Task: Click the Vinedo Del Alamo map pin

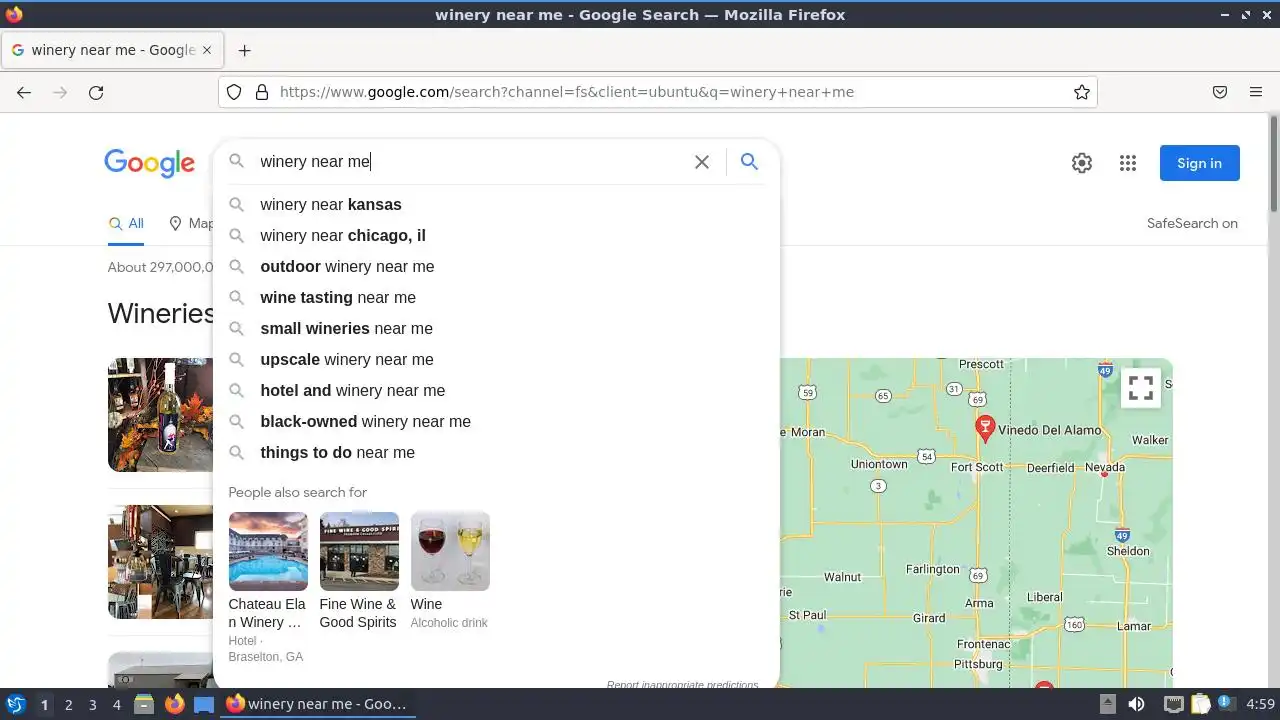Action: [985, 429]
